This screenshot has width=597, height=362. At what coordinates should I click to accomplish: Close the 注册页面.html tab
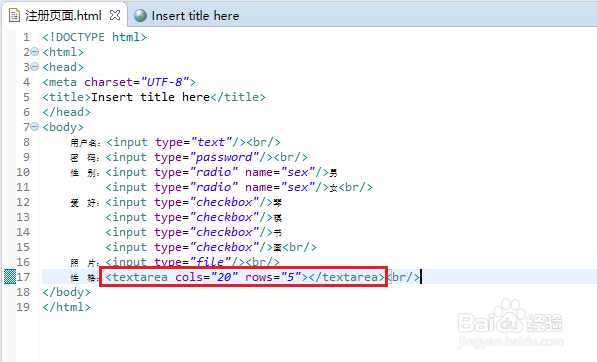pos(115,15)
